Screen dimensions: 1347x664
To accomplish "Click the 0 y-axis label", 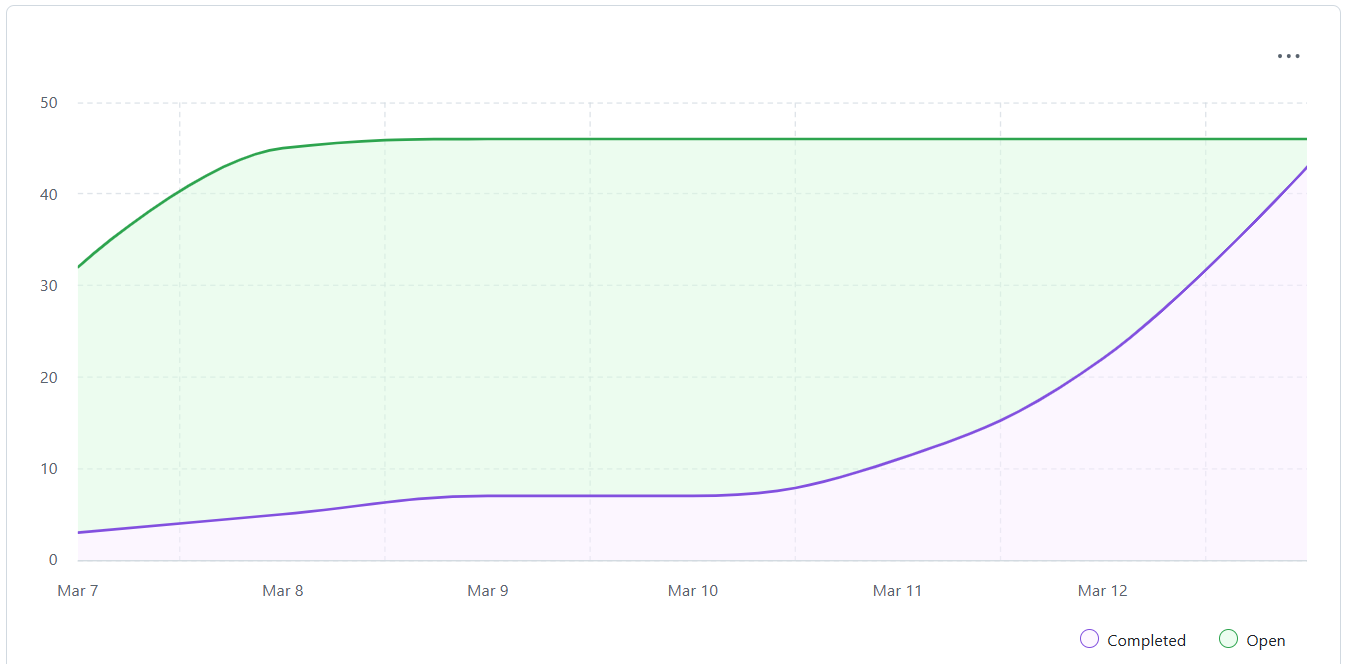I will click(53, 560).
